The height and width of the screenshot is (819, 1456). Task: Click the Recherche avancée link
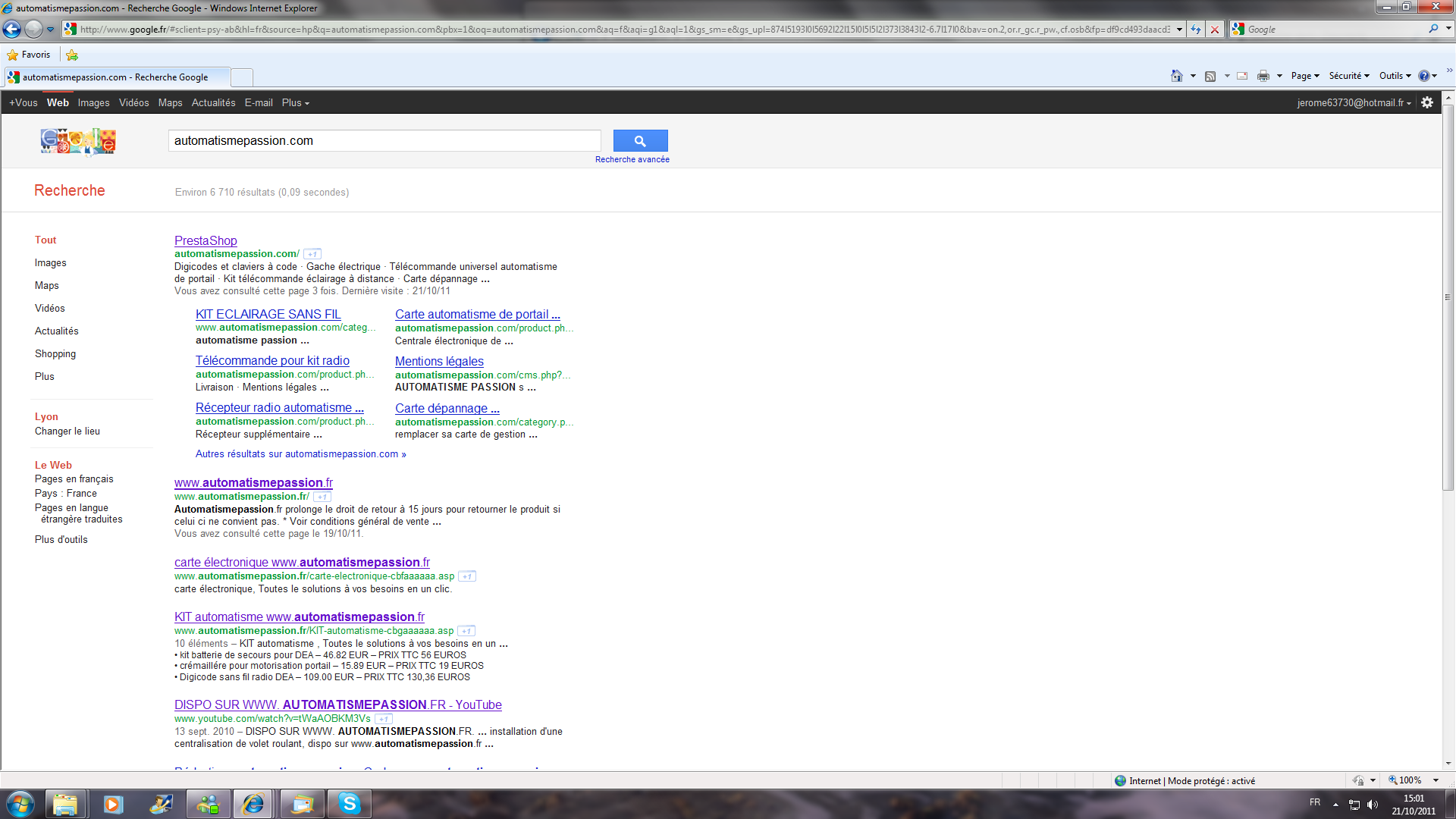tap(632, 159)
